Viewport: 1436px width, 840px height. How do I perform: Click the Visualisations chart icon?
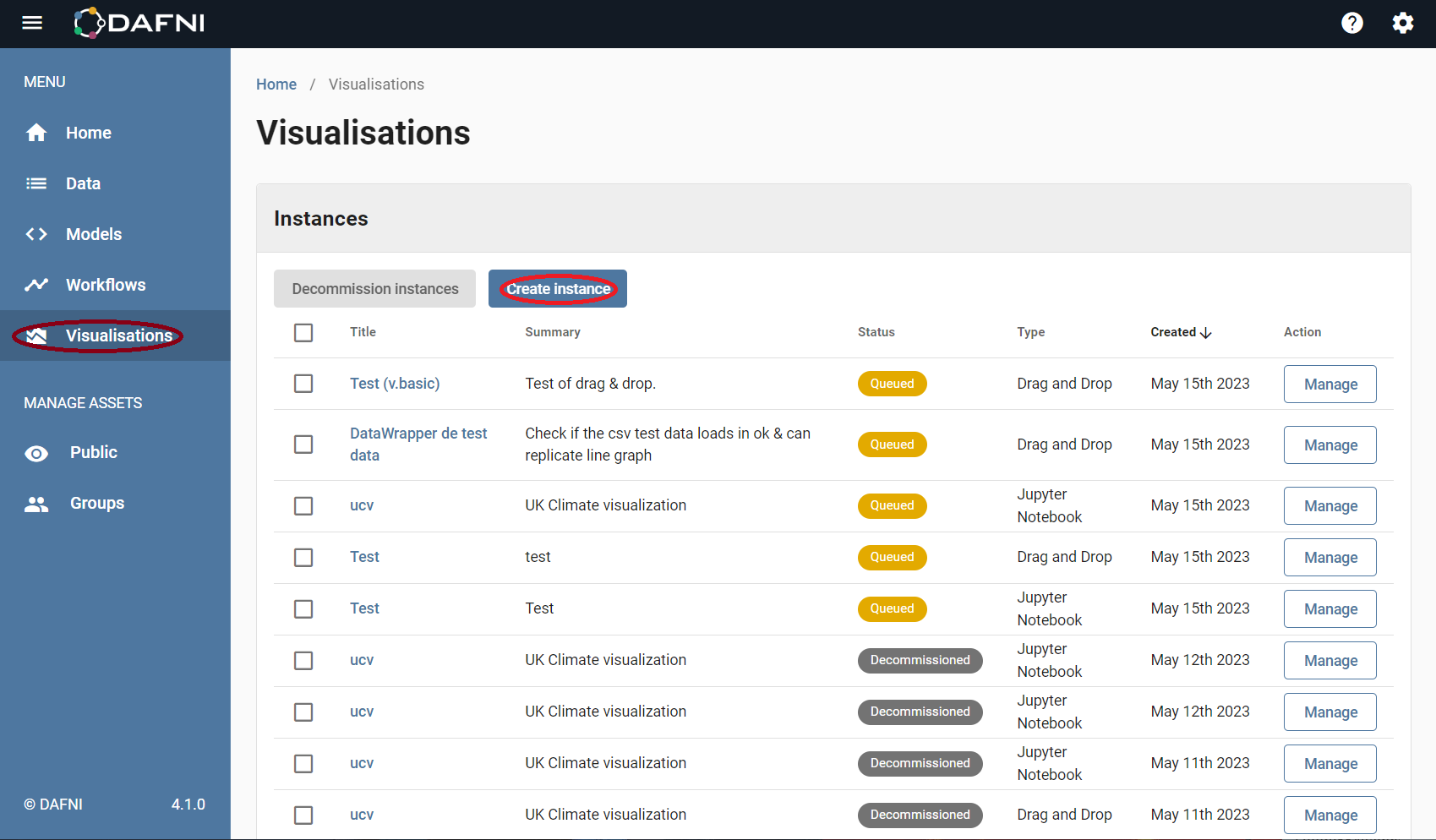(36, 335)
